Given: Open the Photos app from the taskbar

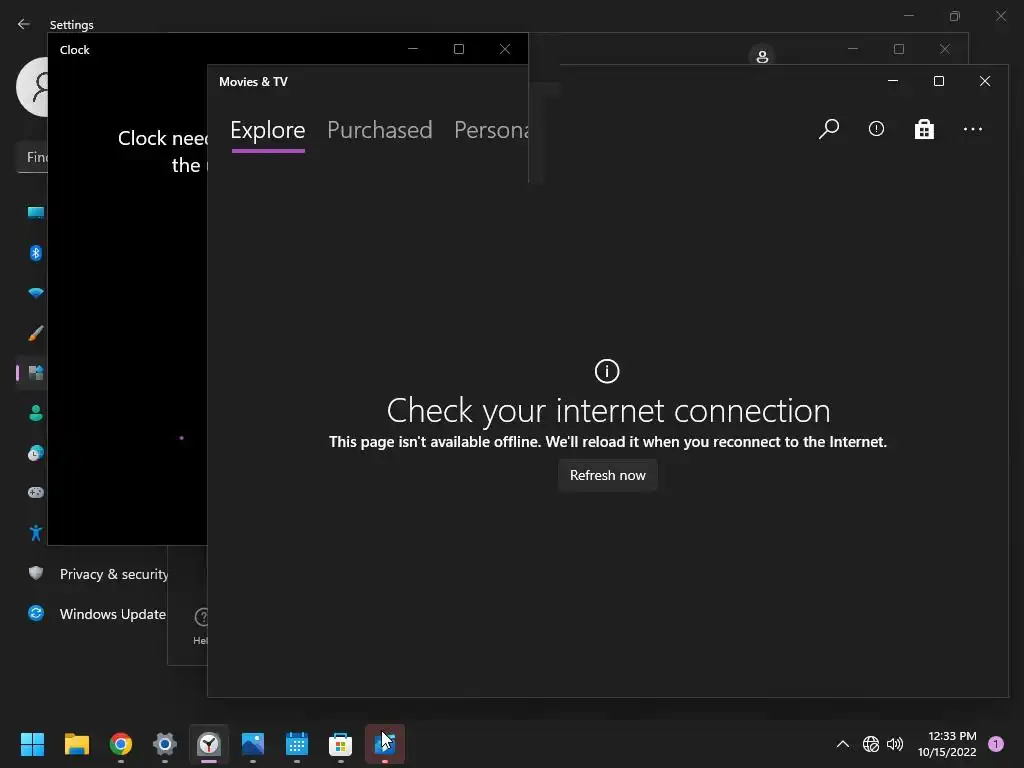Looking at the screenshot, I should 253,743.
